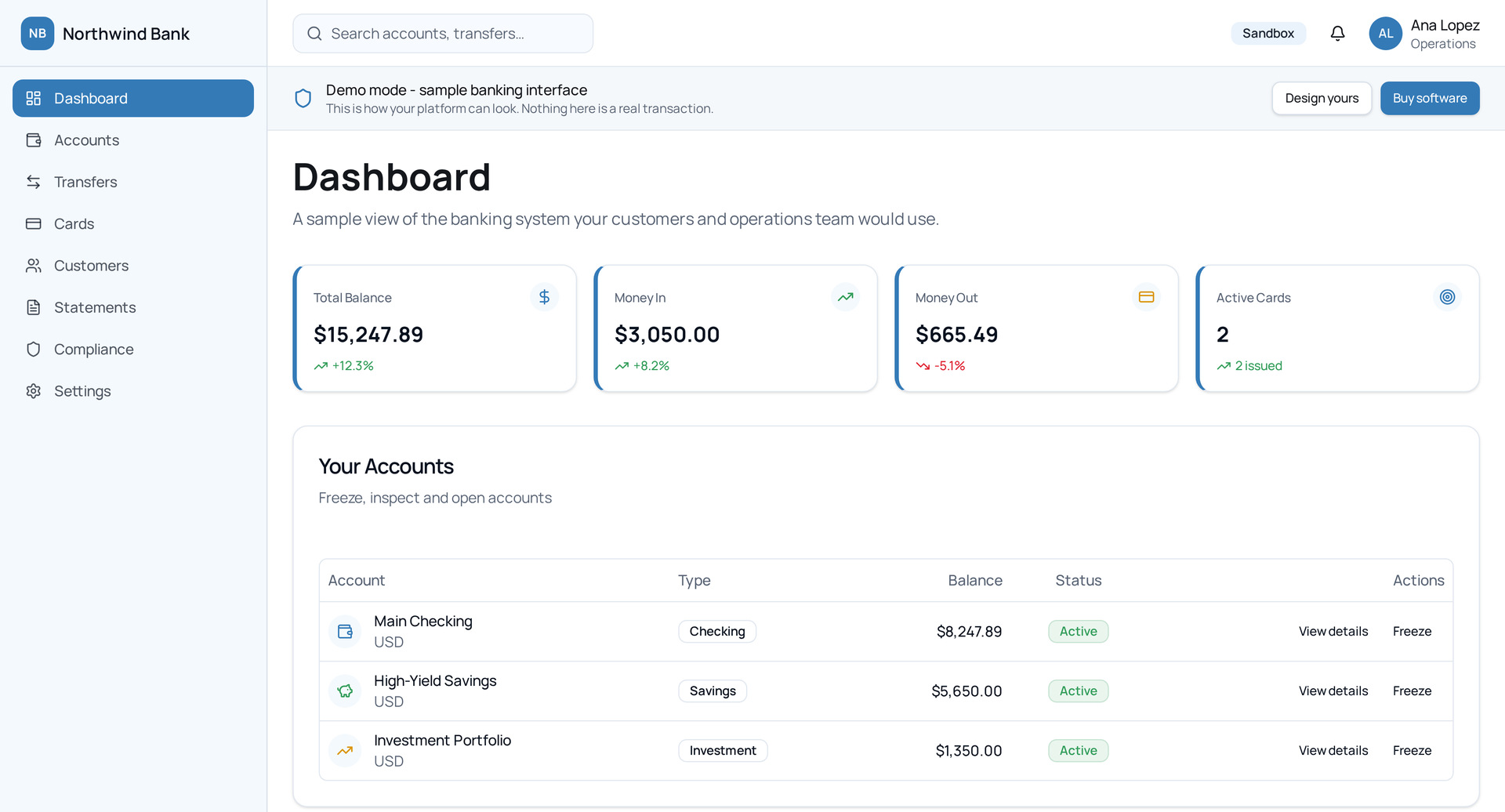View details for High-Yield Savings
This screenshot has height=812, width=1505.
pyautogui.click(x=1333, y=691)
